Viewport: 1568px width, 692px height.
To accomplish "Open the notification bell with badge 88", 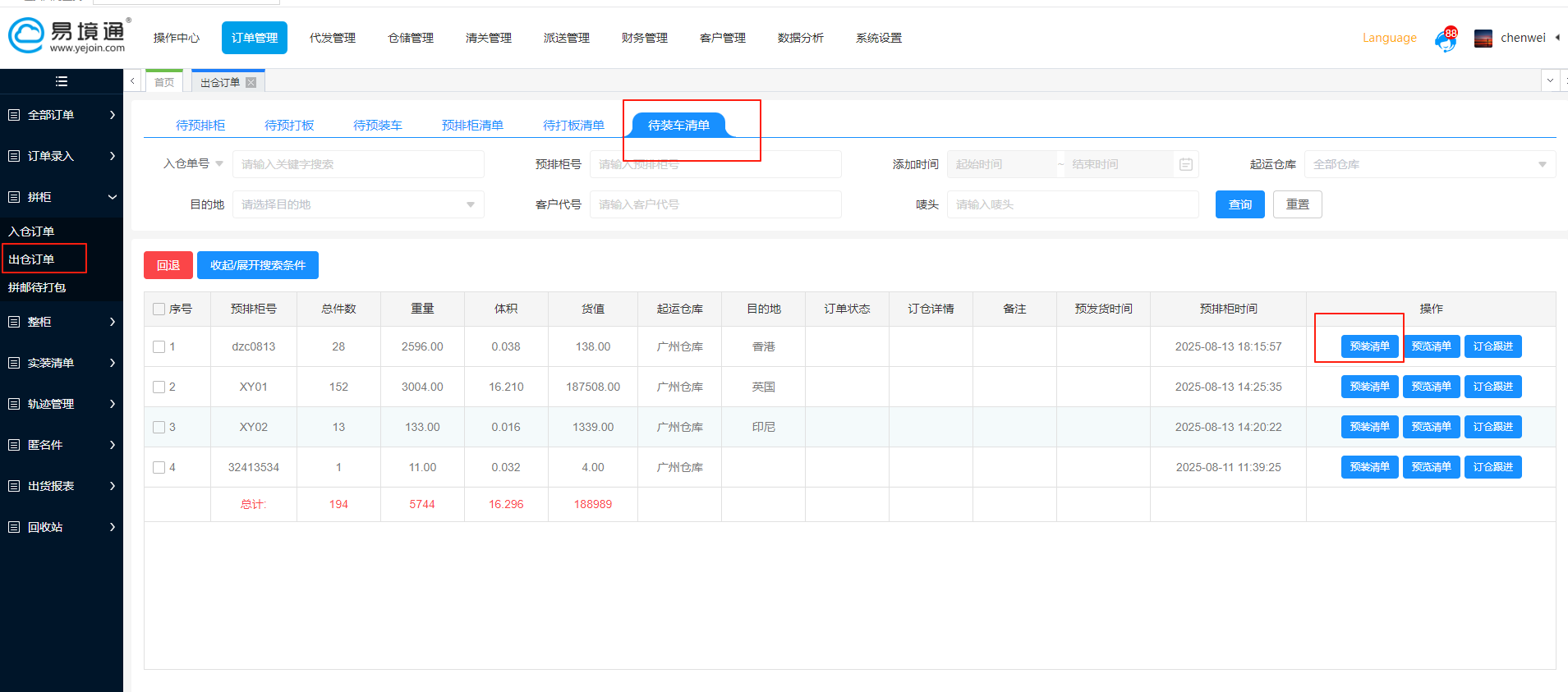I will 1446,39.
